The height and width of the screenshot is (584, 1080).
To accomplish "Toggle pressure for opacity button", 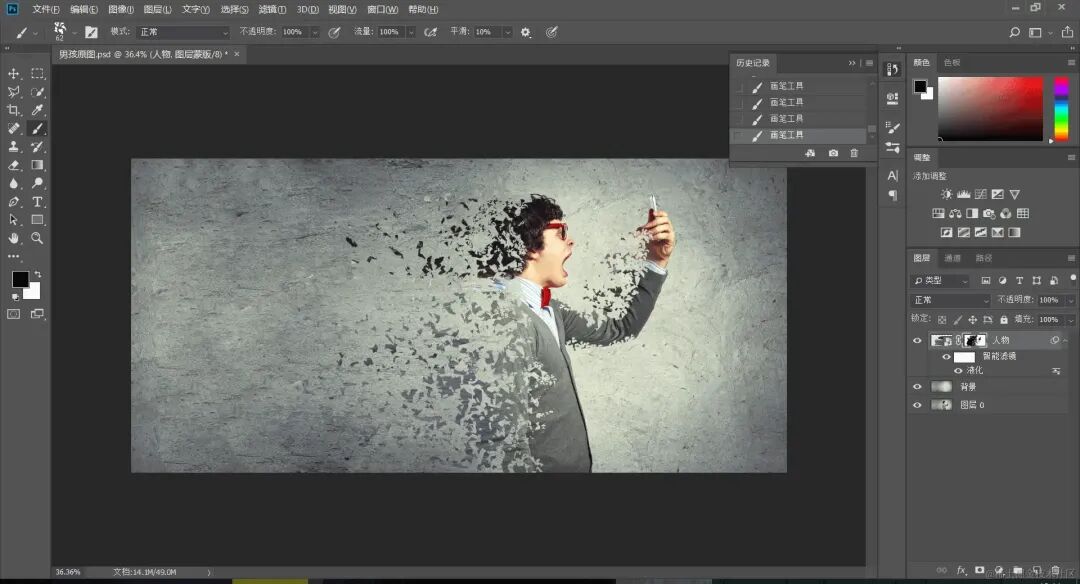I will pos(334,32).
